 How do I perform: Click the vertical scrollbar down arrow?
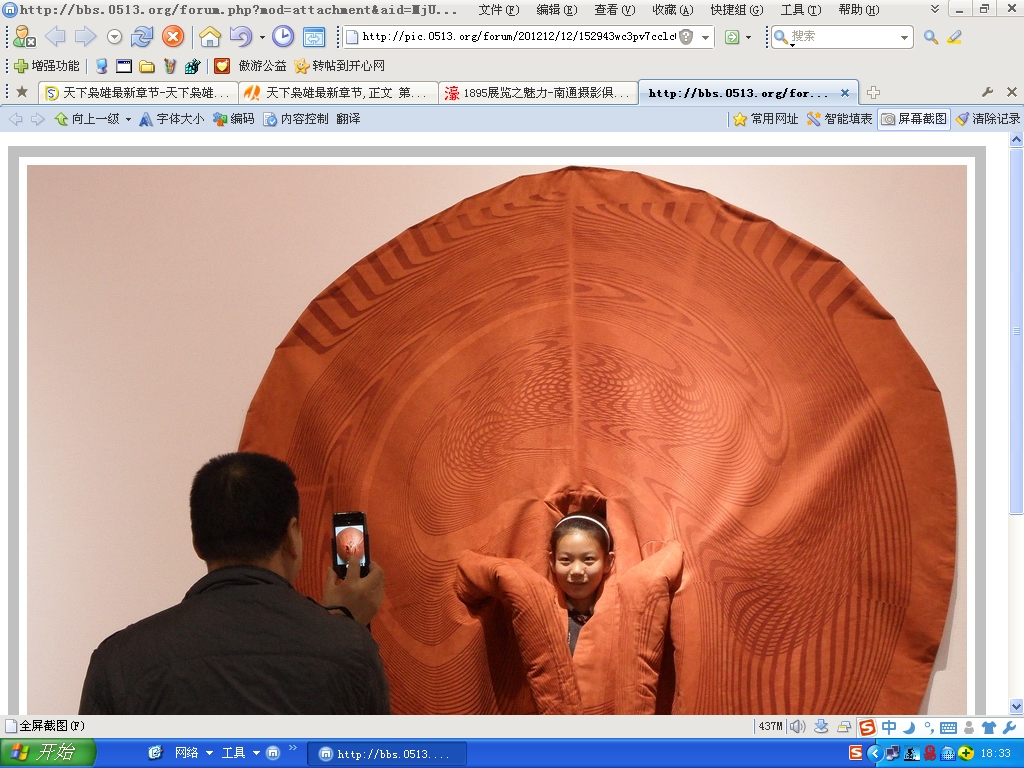pyautogui.click(x=1017, y=706)
